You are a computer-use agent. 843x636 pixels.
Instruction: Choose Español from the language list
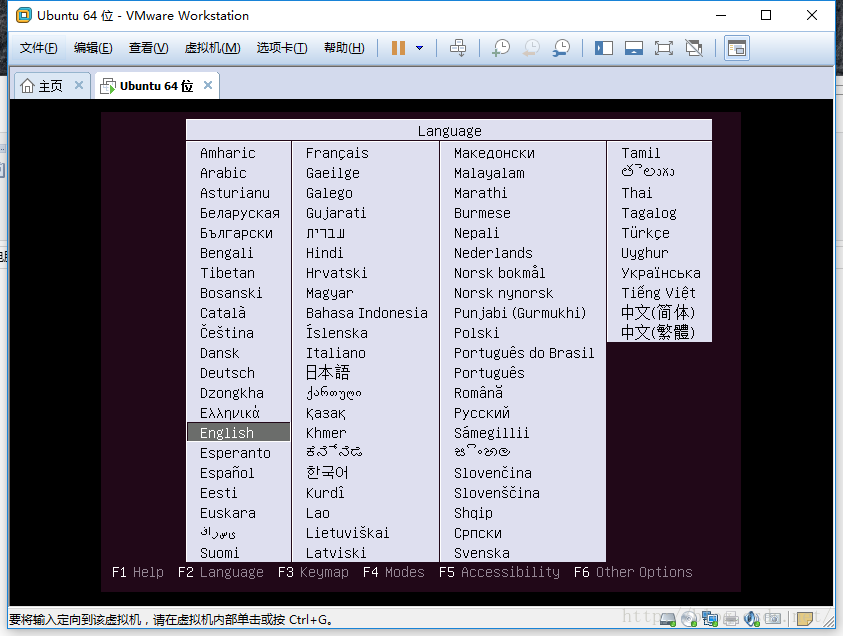[227, 473]
